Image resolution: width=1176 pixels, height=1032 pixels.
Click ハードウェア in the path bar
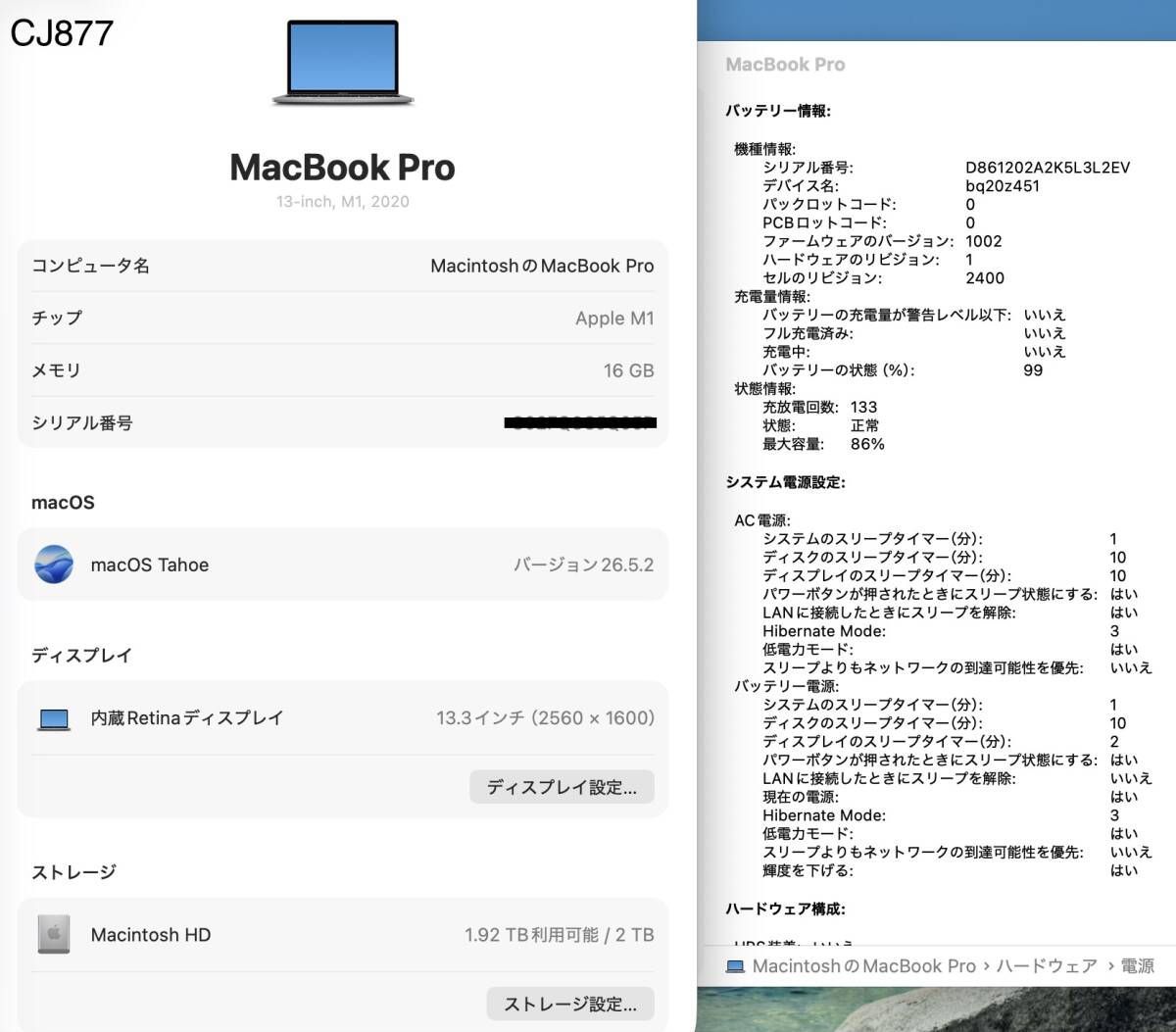tap(1047, 966)
